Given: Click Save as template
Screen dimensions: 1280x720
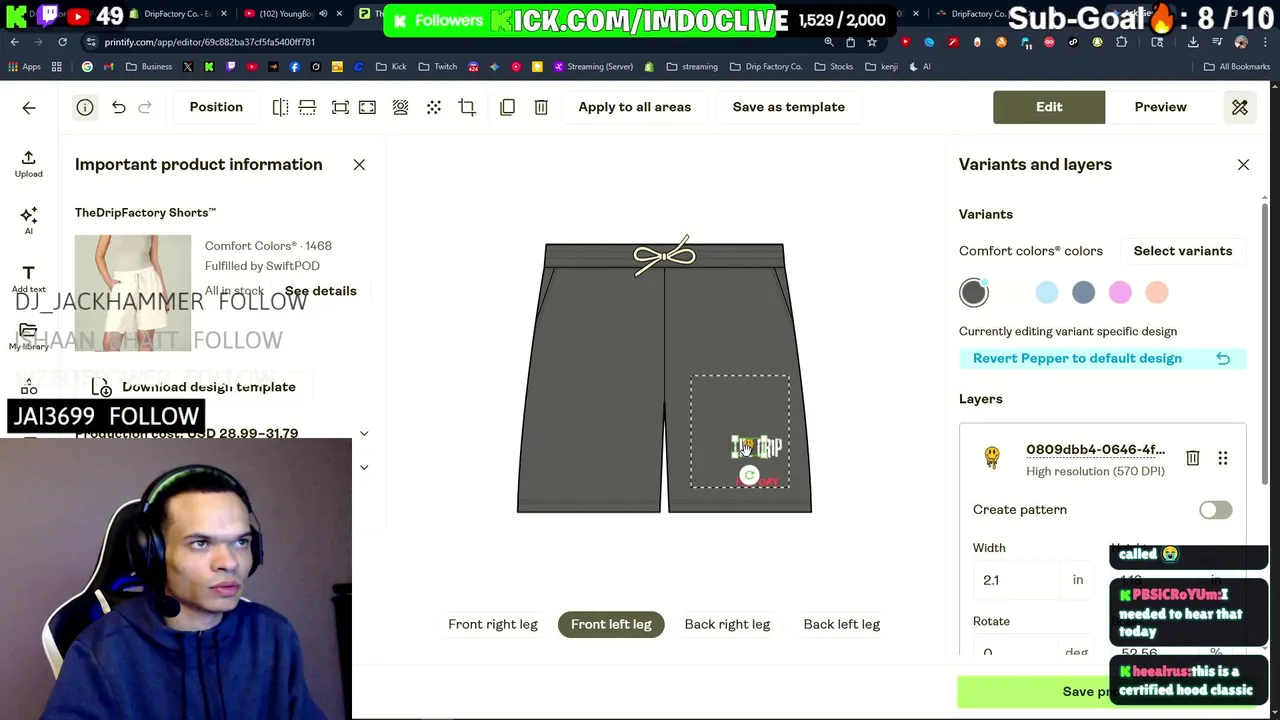Looking at the screenshot, I should pyautogui.click(x=789, y=107).
